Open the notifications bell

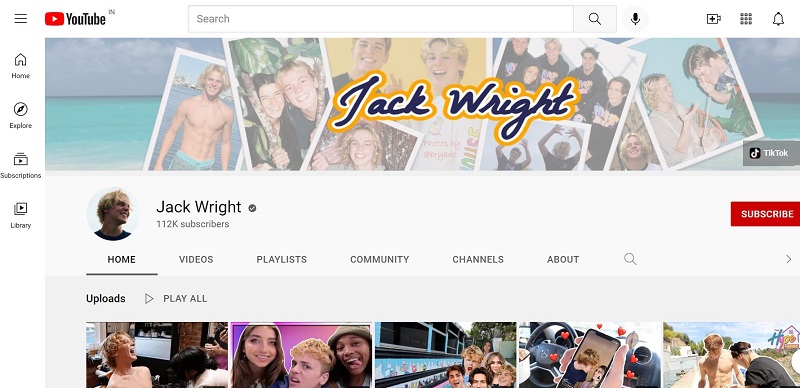[x=778, y=19]
